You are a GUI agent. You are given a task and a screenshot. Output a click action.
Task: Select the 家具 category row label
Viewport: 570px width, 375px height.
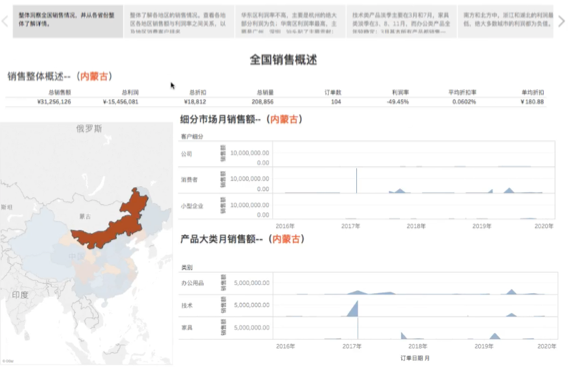(187, 328)
